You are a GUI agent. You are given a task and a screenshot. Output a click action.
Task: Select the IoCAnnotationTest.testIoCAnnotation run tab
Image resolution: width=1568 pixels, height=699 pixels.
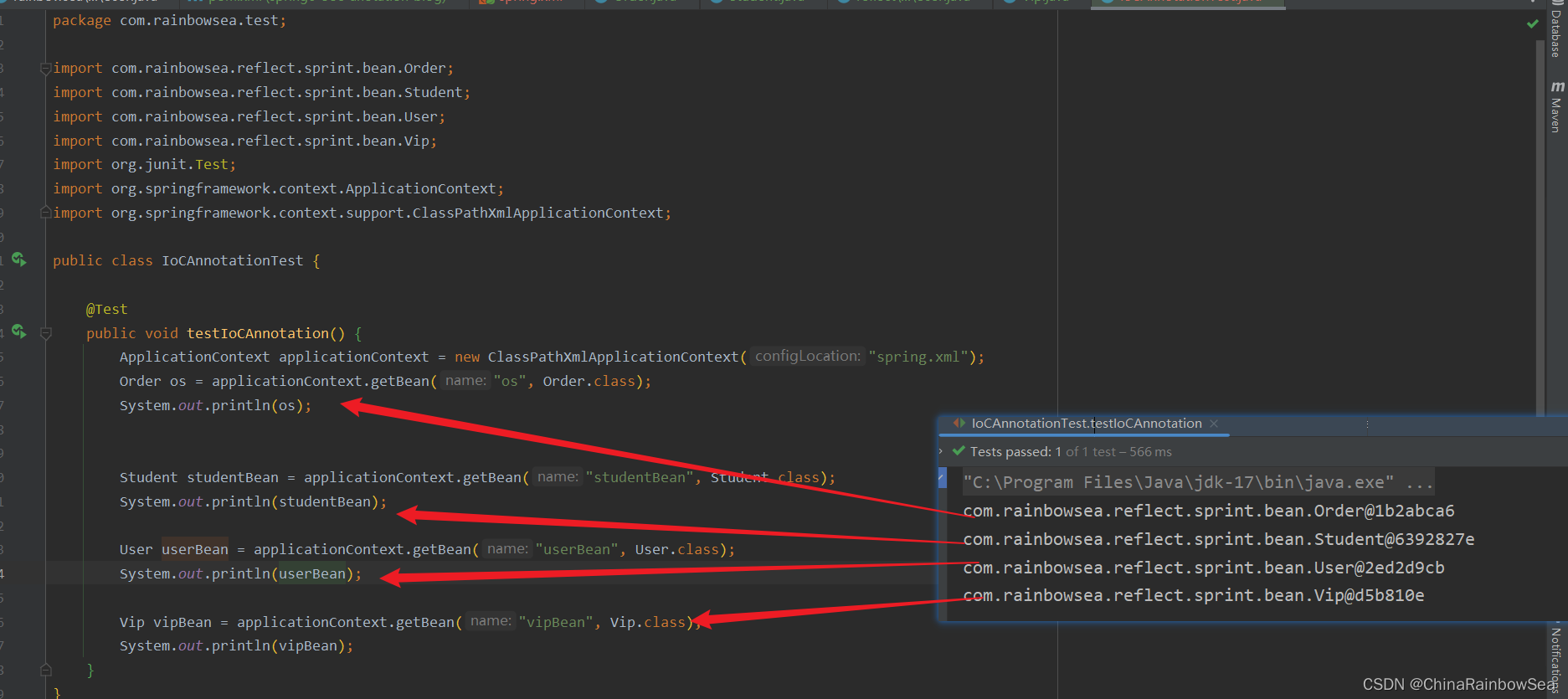[x=1086, y=424]
